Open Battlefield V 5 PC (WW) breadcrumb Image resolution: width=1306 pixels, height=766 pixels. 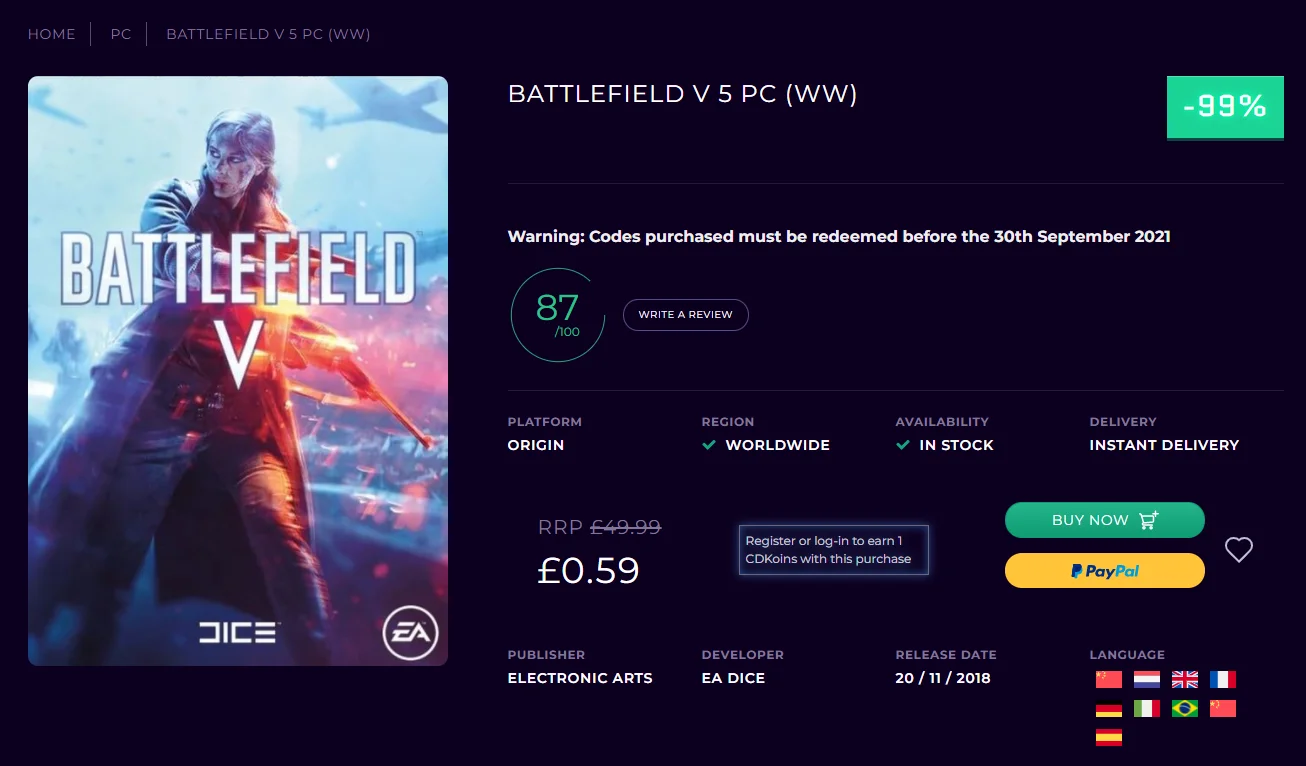268,34
